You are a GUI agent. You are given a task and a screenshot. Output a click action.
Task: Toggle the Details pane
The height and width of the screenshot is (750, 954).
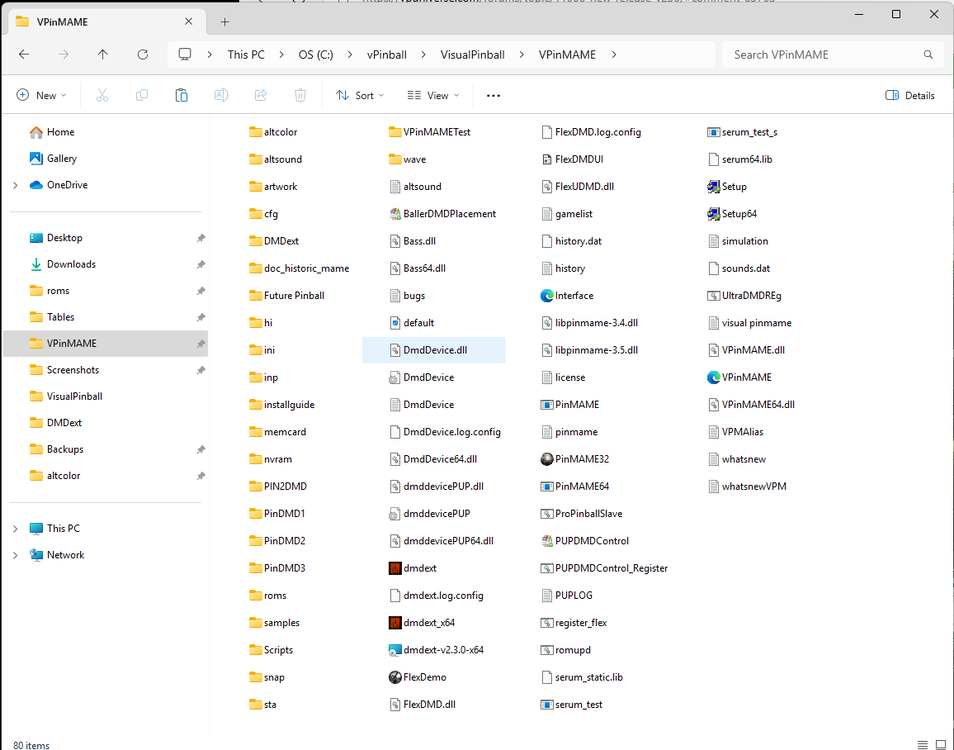click(910, 95)
